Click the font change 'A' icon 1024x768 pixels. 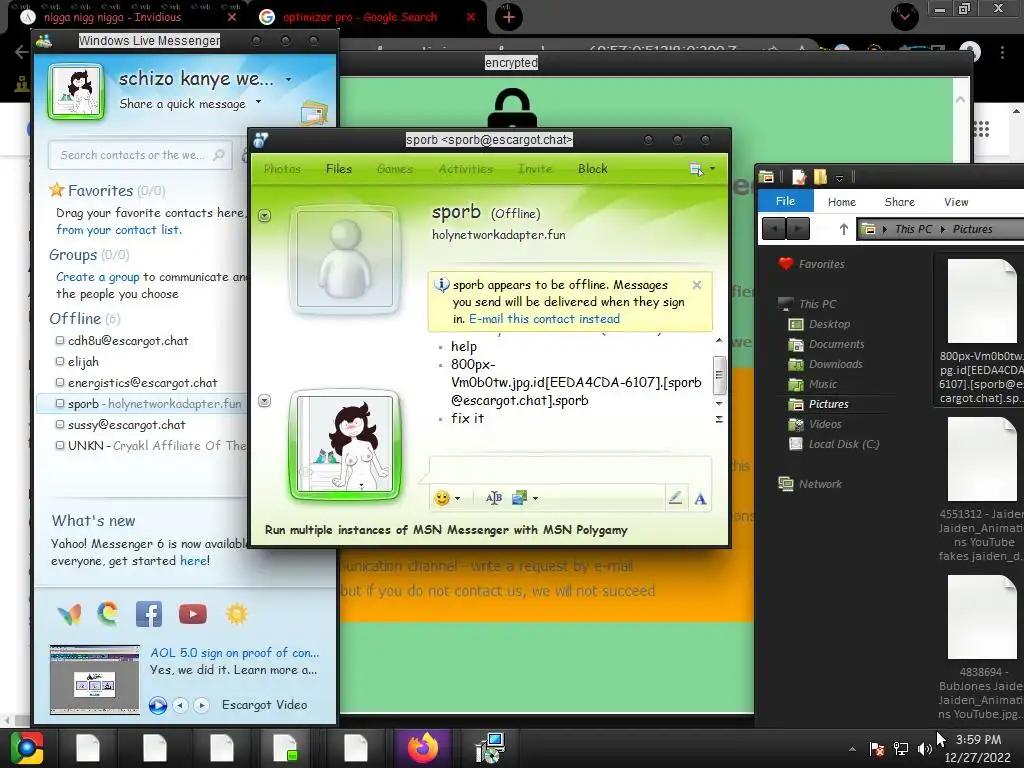coord(700,499)
